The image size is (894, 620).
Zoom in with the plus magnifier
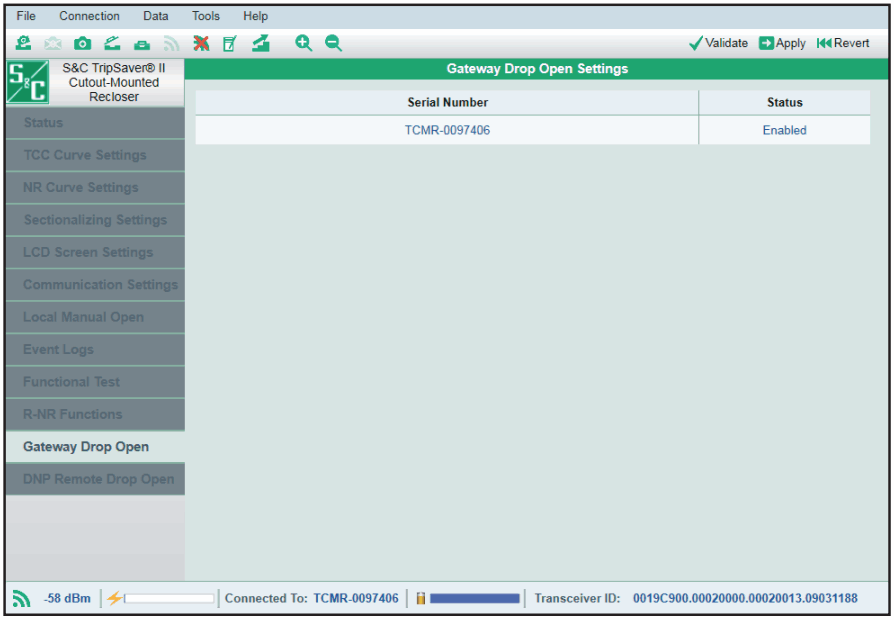[x=303, y=43]
